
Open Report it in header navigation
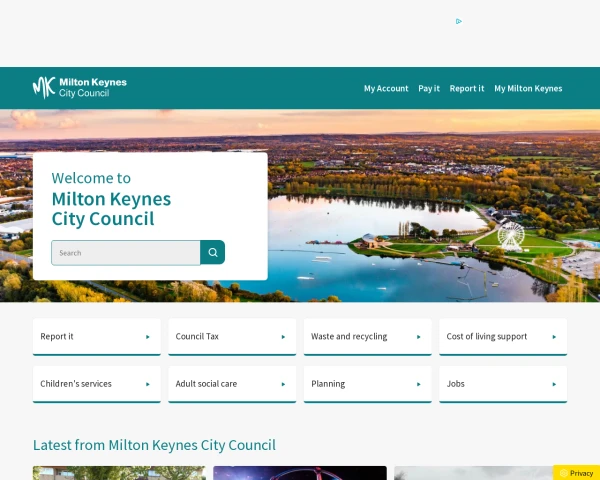point(467,88)
